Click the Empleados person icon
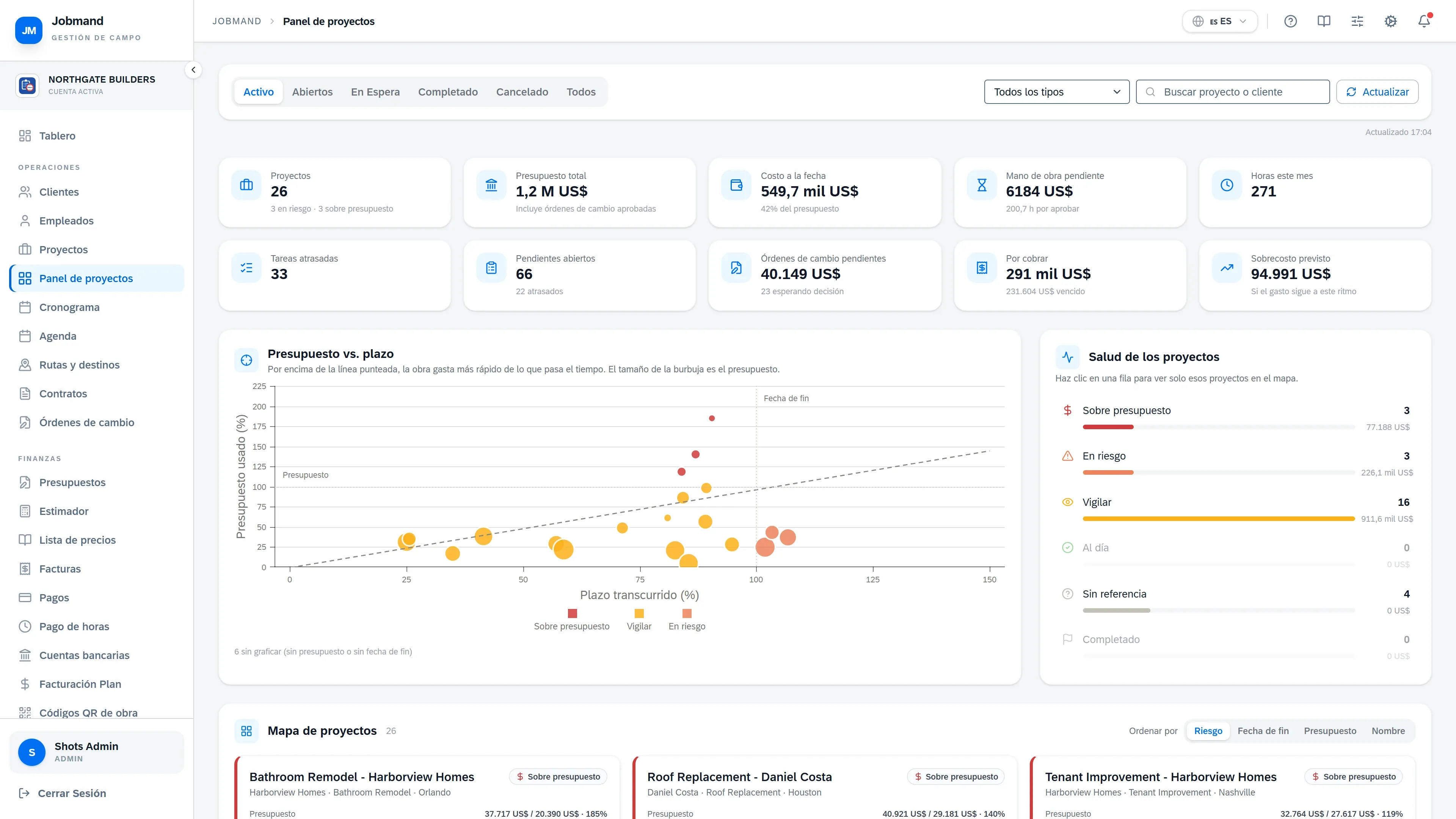This screenshot has height=819, width=1456. pyautogui.click(x=25, y=220)
